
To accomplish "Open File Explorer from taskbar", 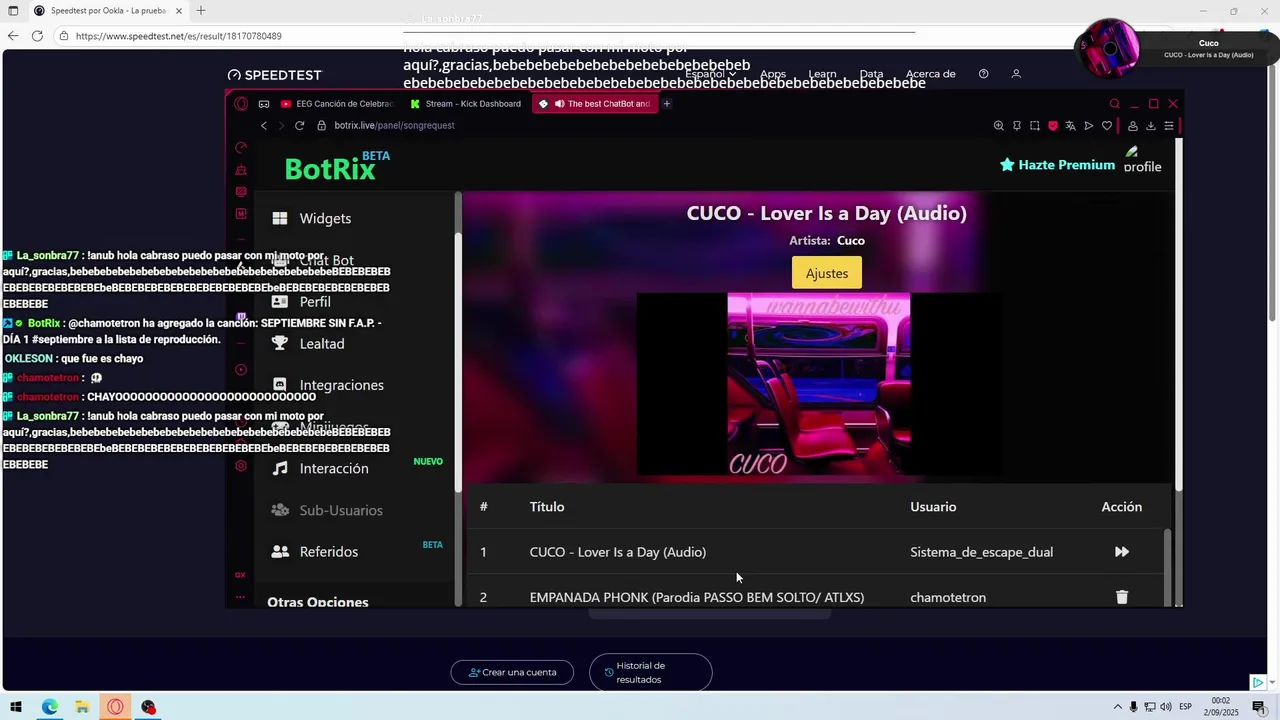I will pyautogui.click(x=82, y=707).
